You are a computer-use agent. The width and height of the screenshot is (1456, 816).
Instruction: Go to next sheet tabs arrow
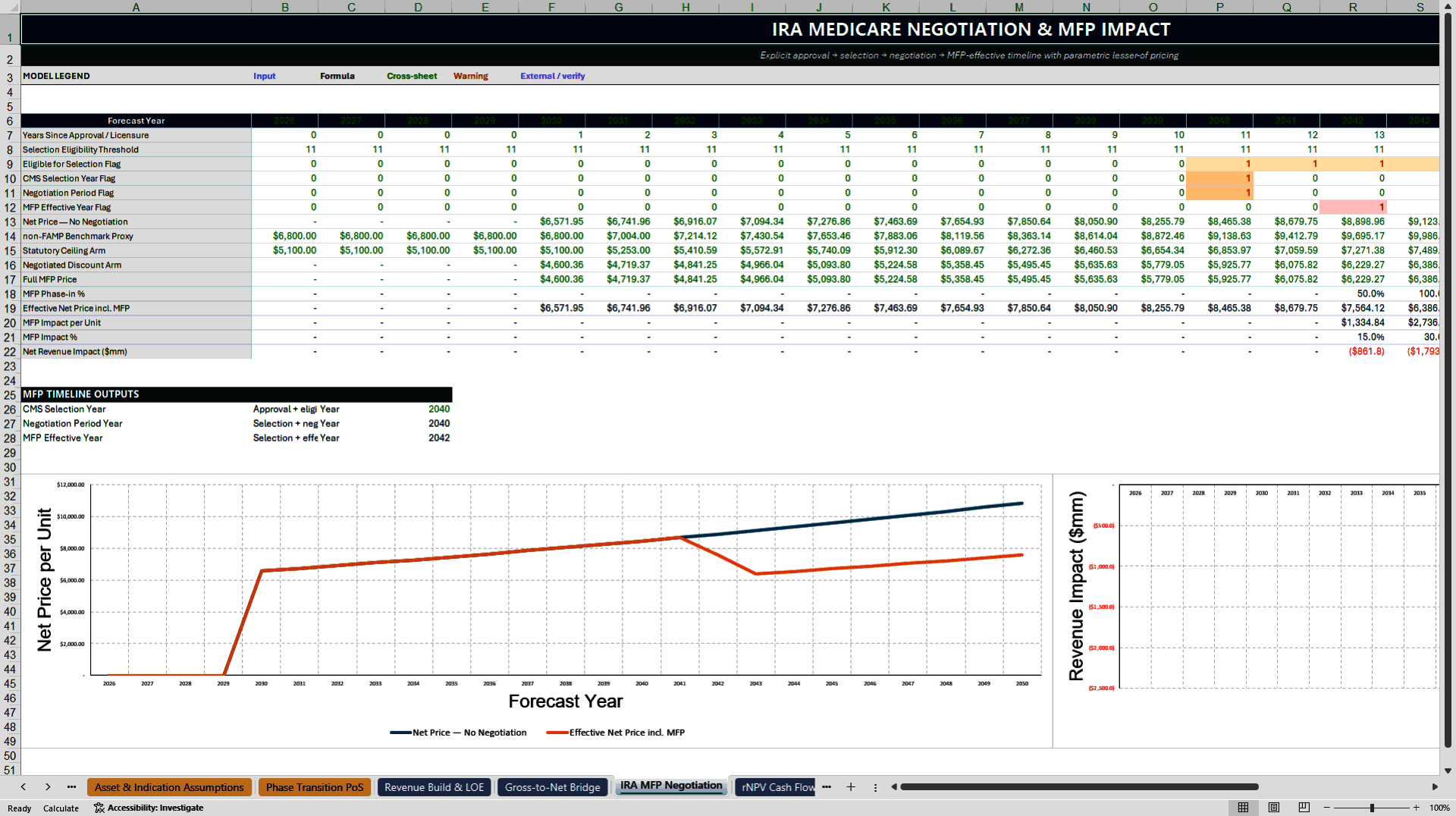pyautogui.click(x=48, y=787)
